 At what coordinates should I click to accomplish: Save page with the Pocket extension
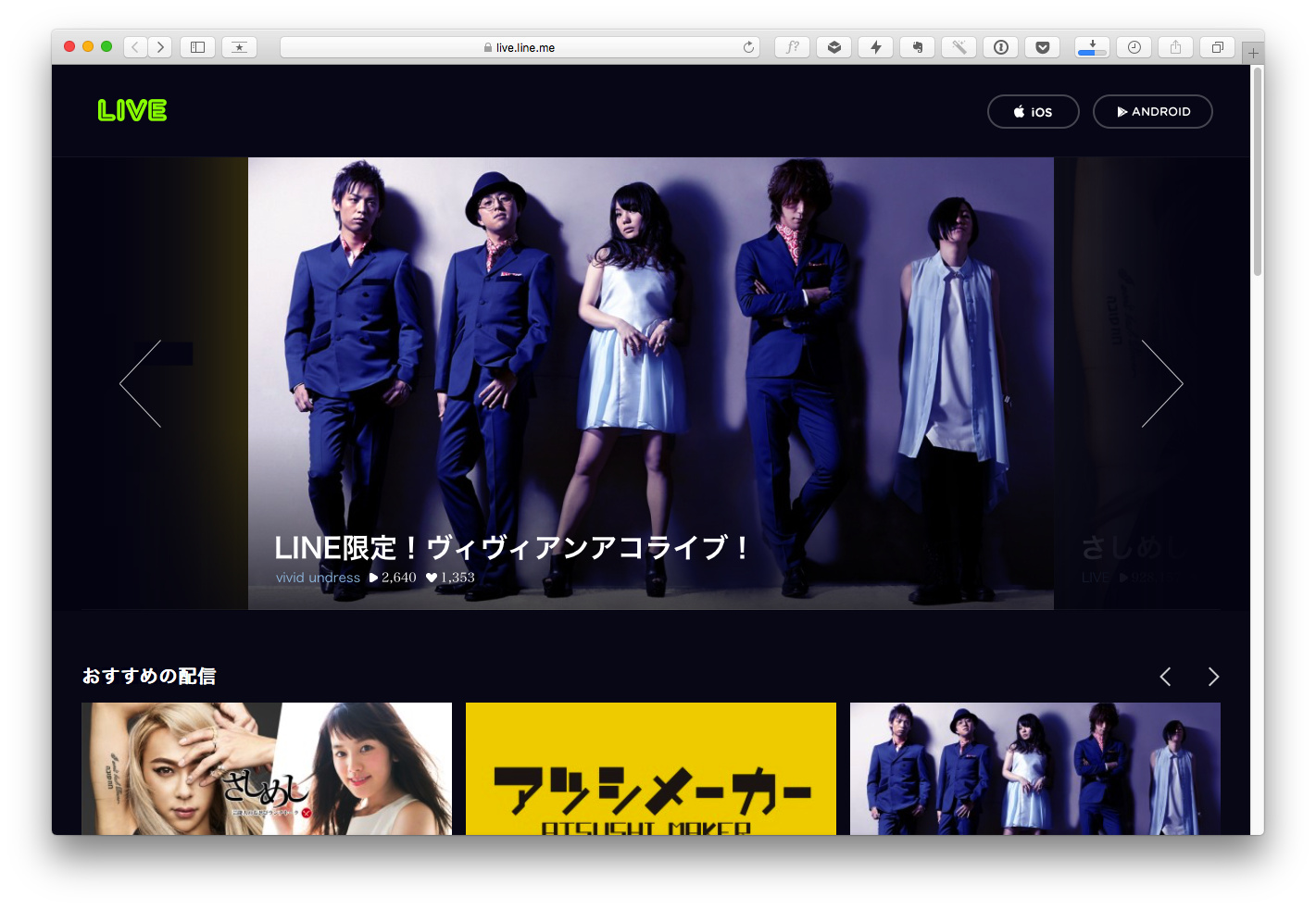[x=1042, y=47]
